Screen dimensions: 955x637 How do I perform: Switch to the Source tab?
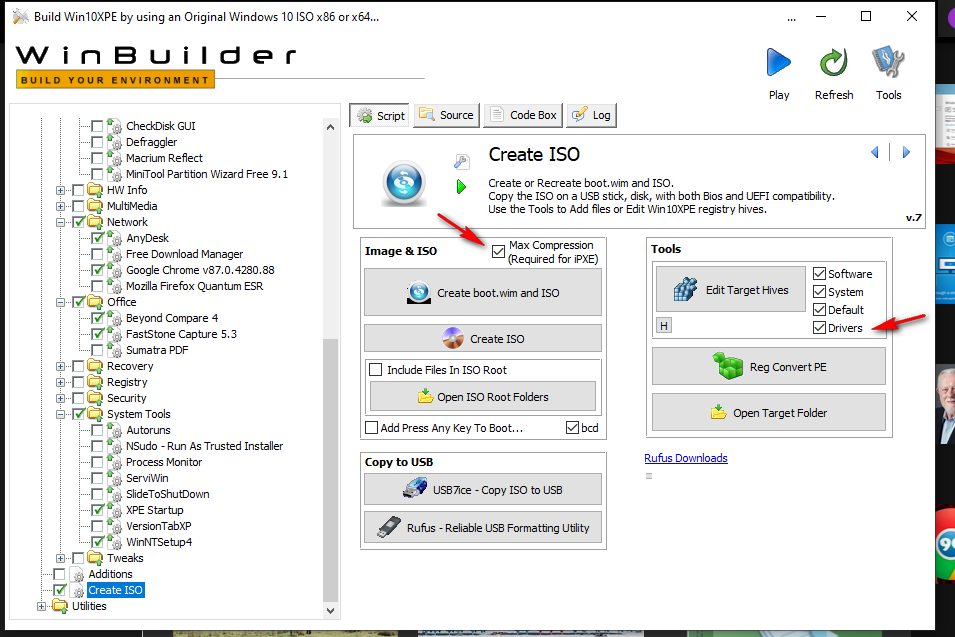(446, 115)
